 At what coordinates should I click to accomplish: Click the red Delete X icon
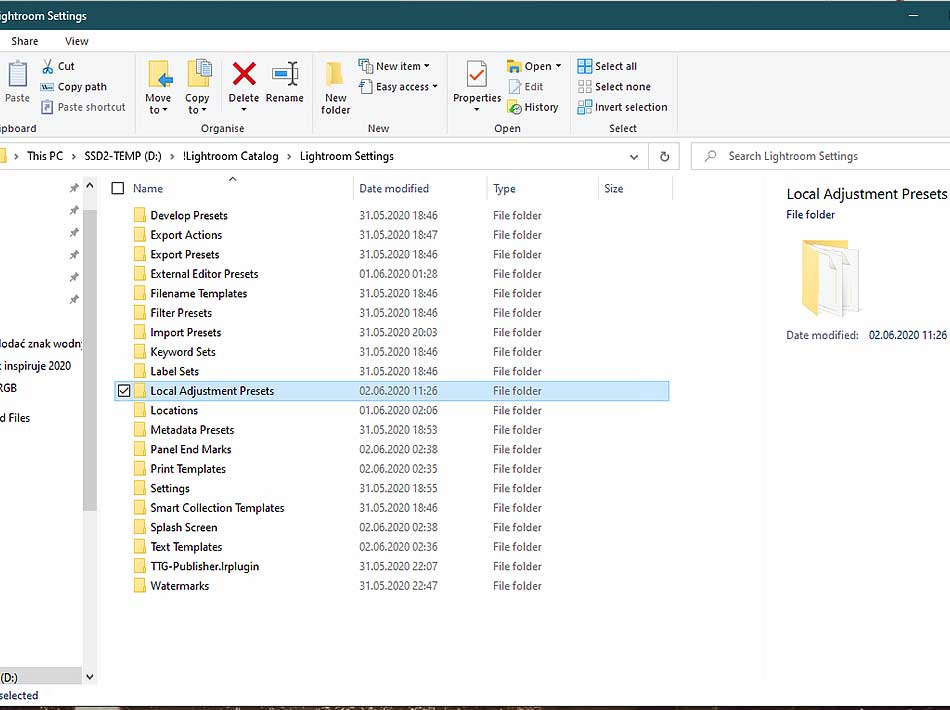point(244,74)
